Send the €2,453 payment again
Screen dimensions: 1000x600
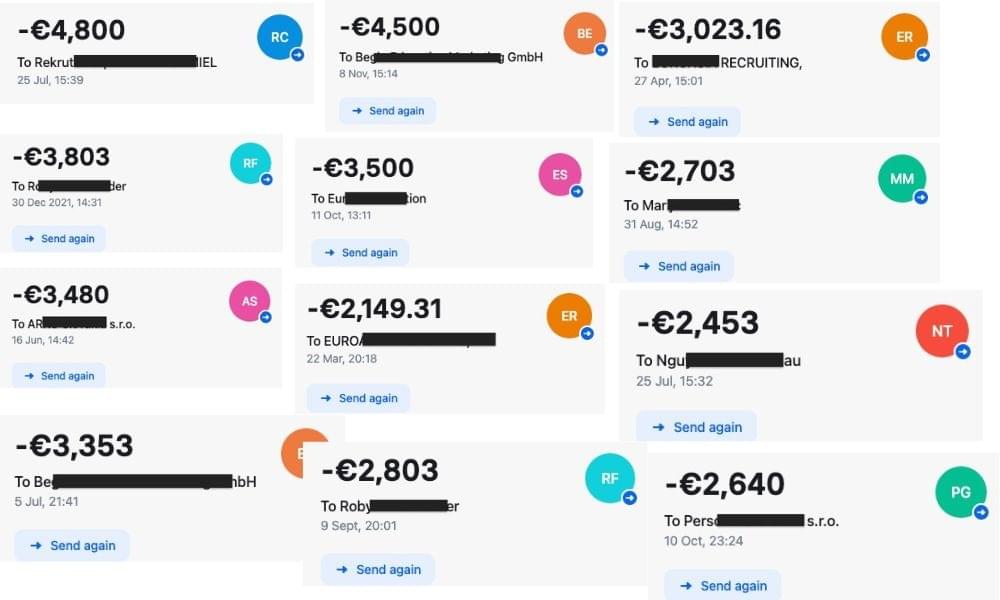pyautogui.click(x=696, y=427)
